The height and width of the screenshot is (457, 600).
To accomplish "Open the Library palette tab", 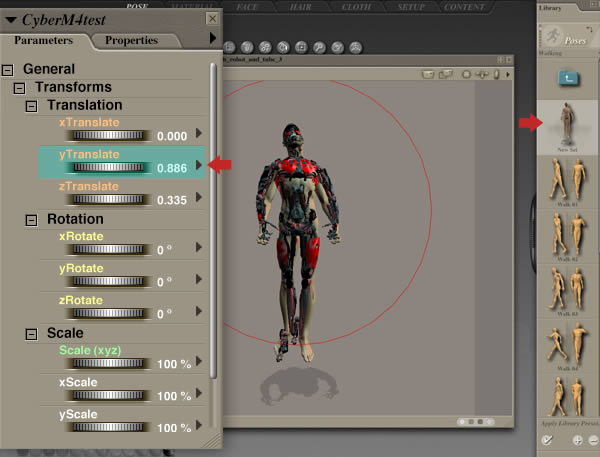I will pos(550,8).
